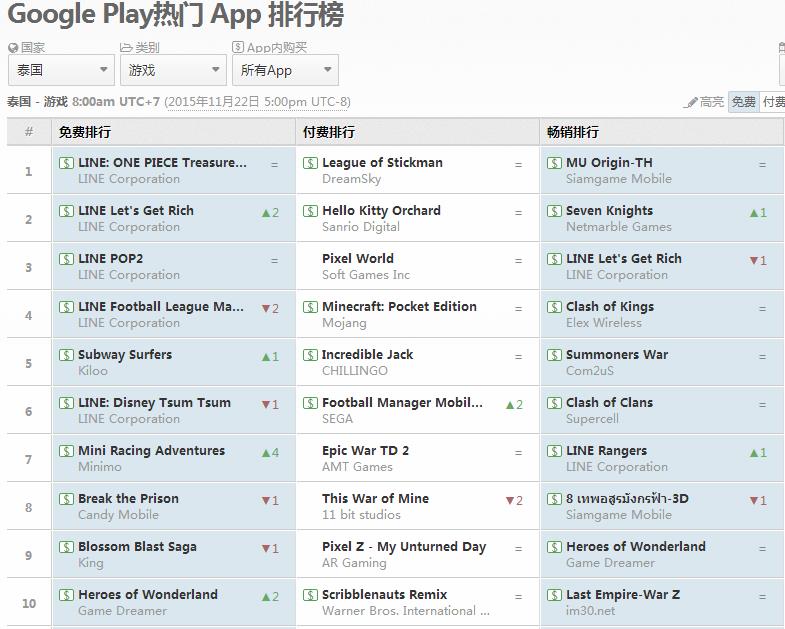Click dollar icon beside Scribblenauts Remix
The image size is (785, 629).
pyautogui.click(x=310, y=595)
